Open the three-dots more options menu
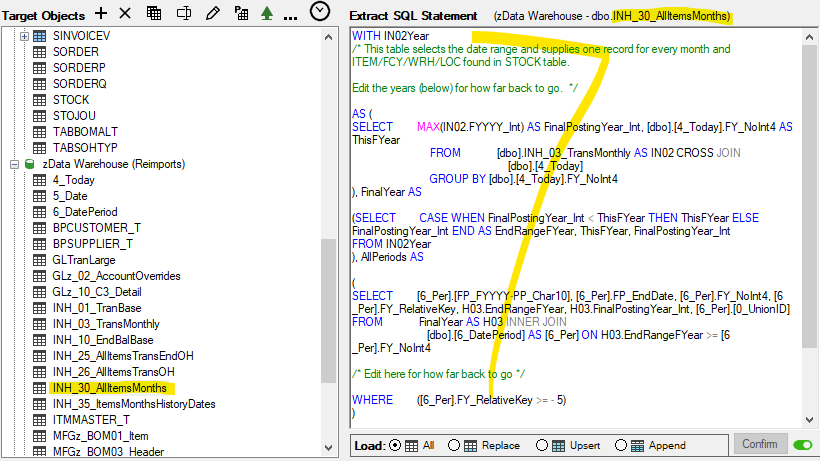Screen dimensions: 820x461 pyautogui.click(x=290, y=15)
